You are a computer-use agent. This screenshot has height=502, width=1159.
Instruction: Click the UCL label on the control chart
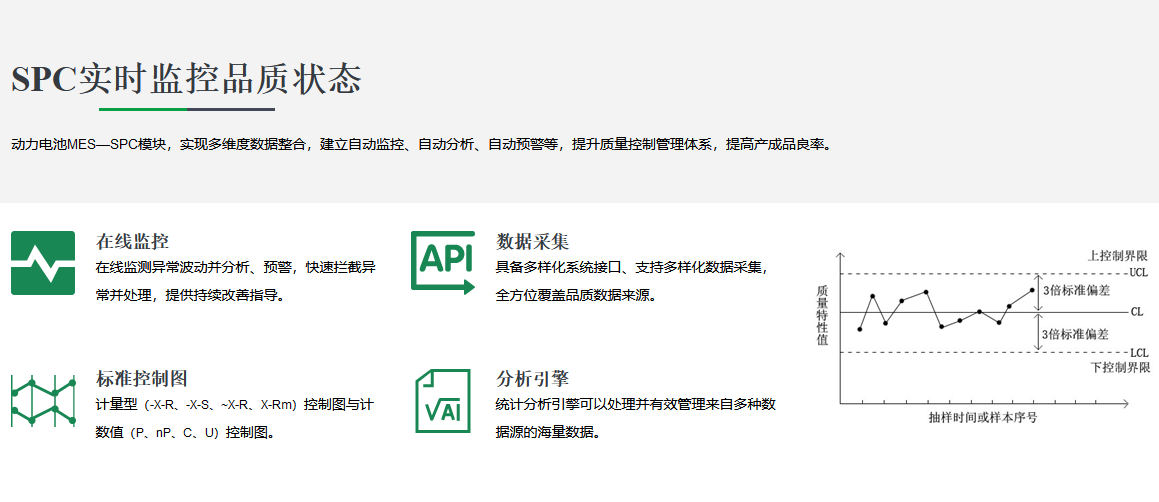[x=1138, y=272]
